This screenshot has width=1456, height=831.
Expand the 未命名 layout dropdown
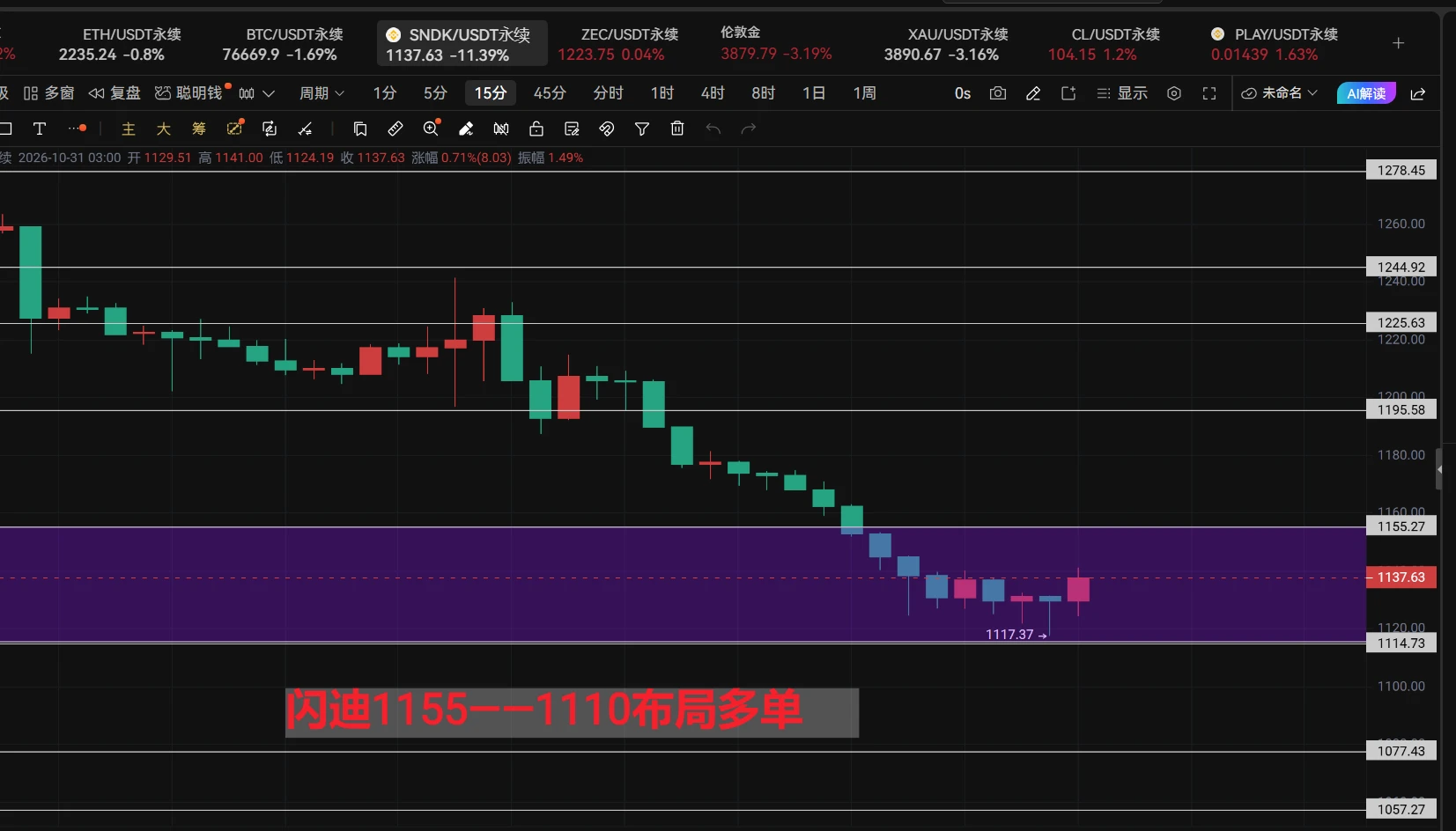[1279, 93]
